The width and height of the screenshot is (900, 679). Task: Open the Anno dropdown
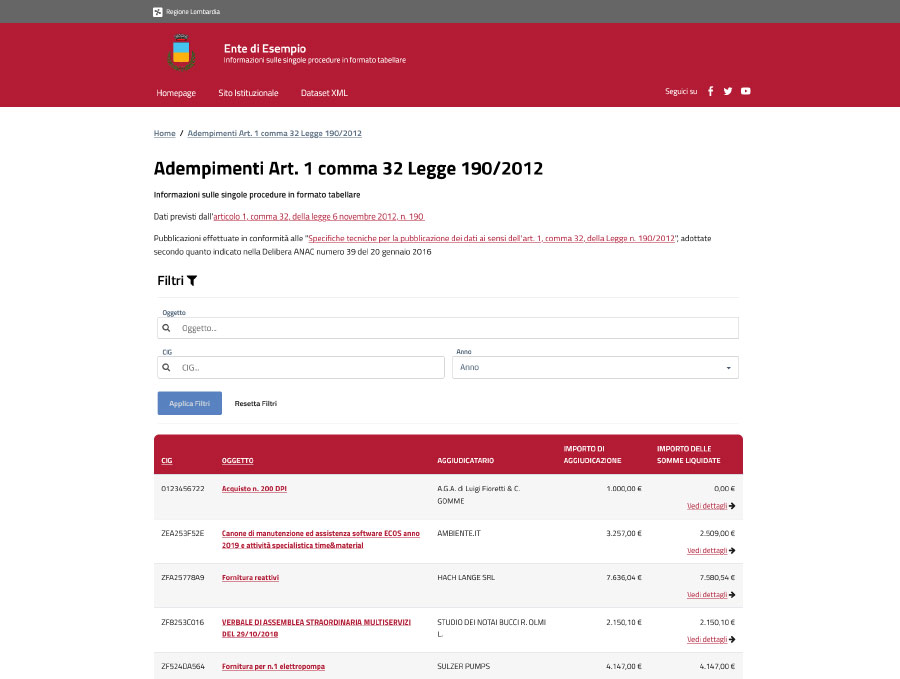click(595, 367)
